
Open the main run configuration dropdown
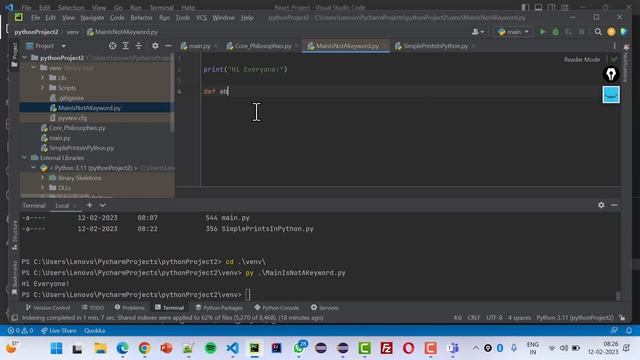pos(513,32)
